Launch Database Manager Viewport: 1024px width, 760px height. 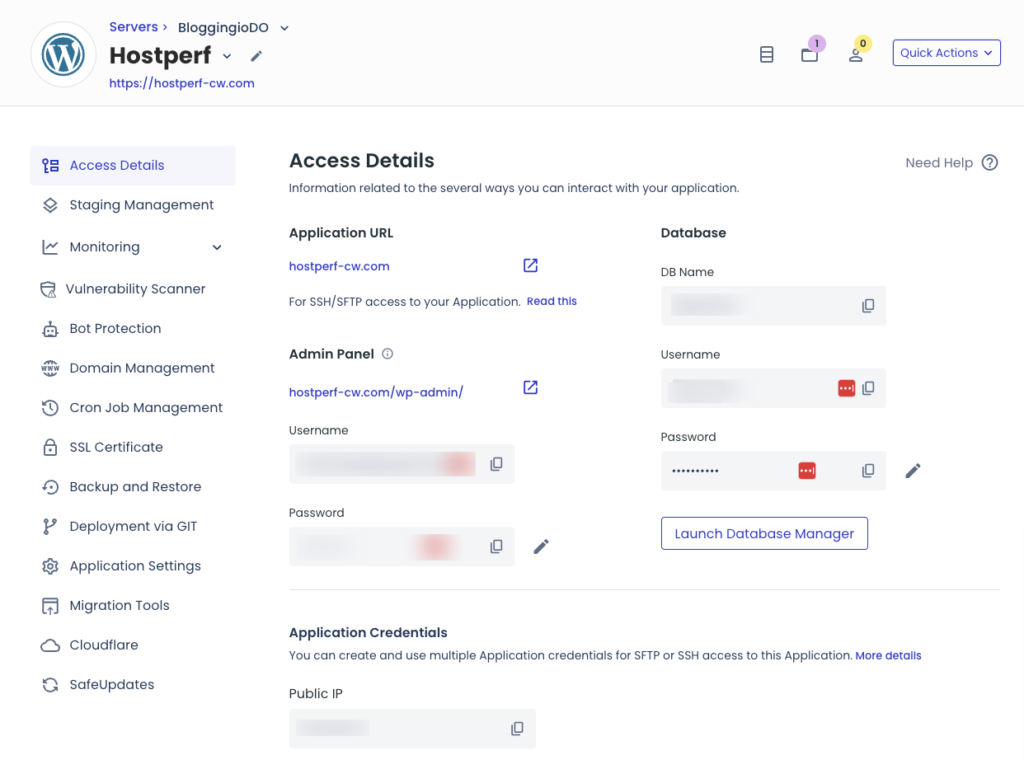(764, 533)
